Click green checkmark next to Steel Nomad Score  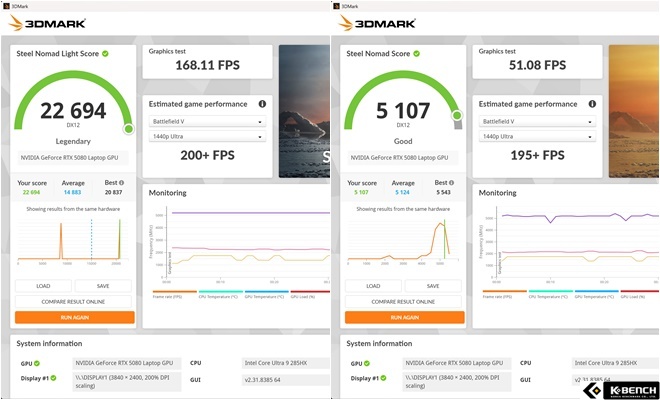pos(416,53)
